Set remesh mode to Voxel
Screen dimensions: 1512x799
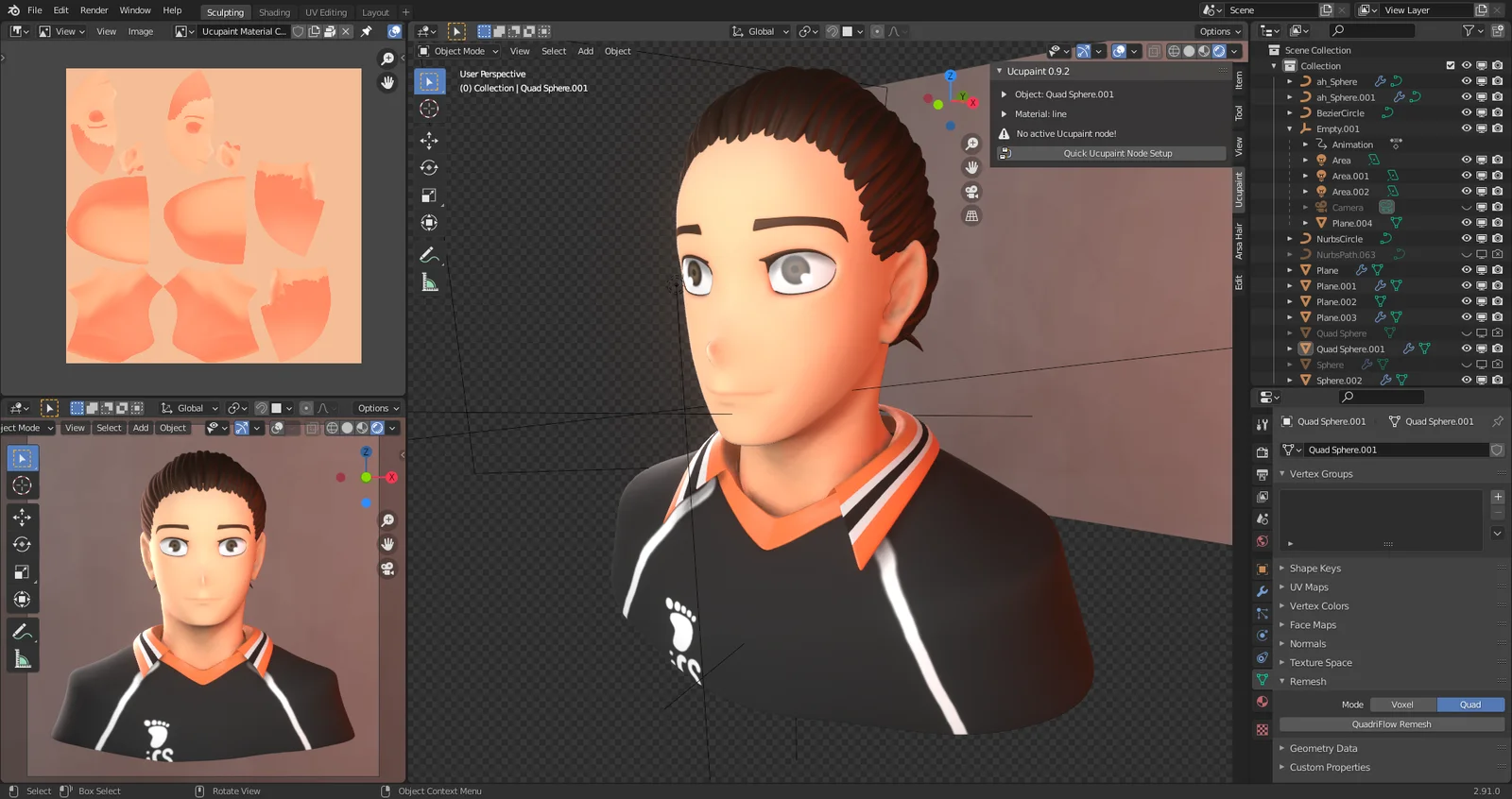click(x=1403, y=705)
